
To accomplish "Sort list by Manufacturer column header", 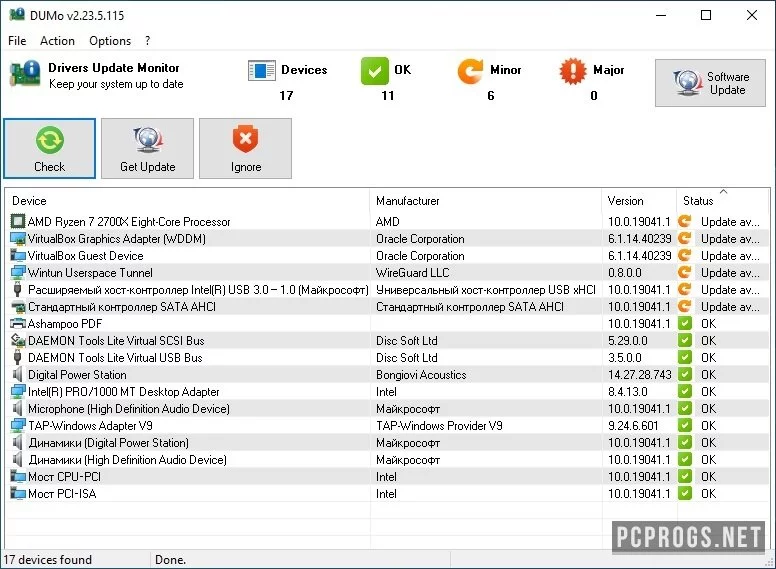I will (485, 201).
